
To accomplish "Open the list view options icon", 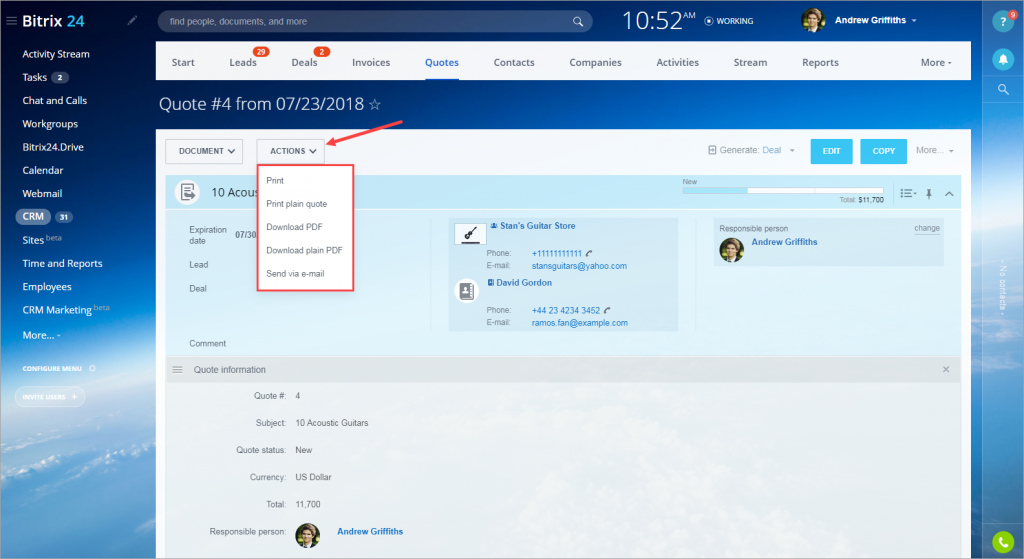I will pyautogui.click(x=908, y=193).
